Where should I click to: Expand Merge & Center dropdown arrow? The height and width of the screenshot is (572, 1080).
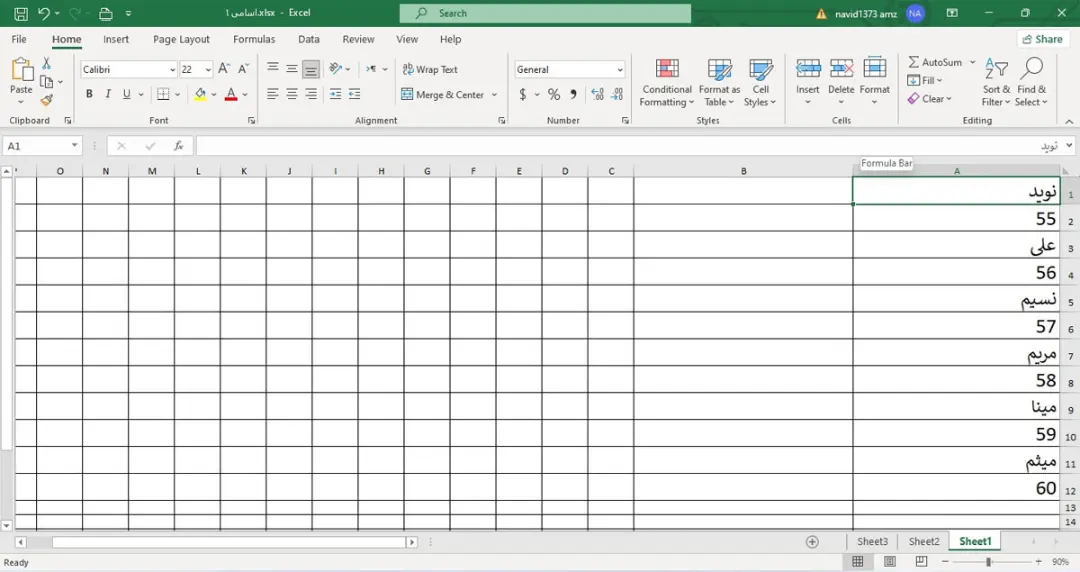(x=495, y=94)
